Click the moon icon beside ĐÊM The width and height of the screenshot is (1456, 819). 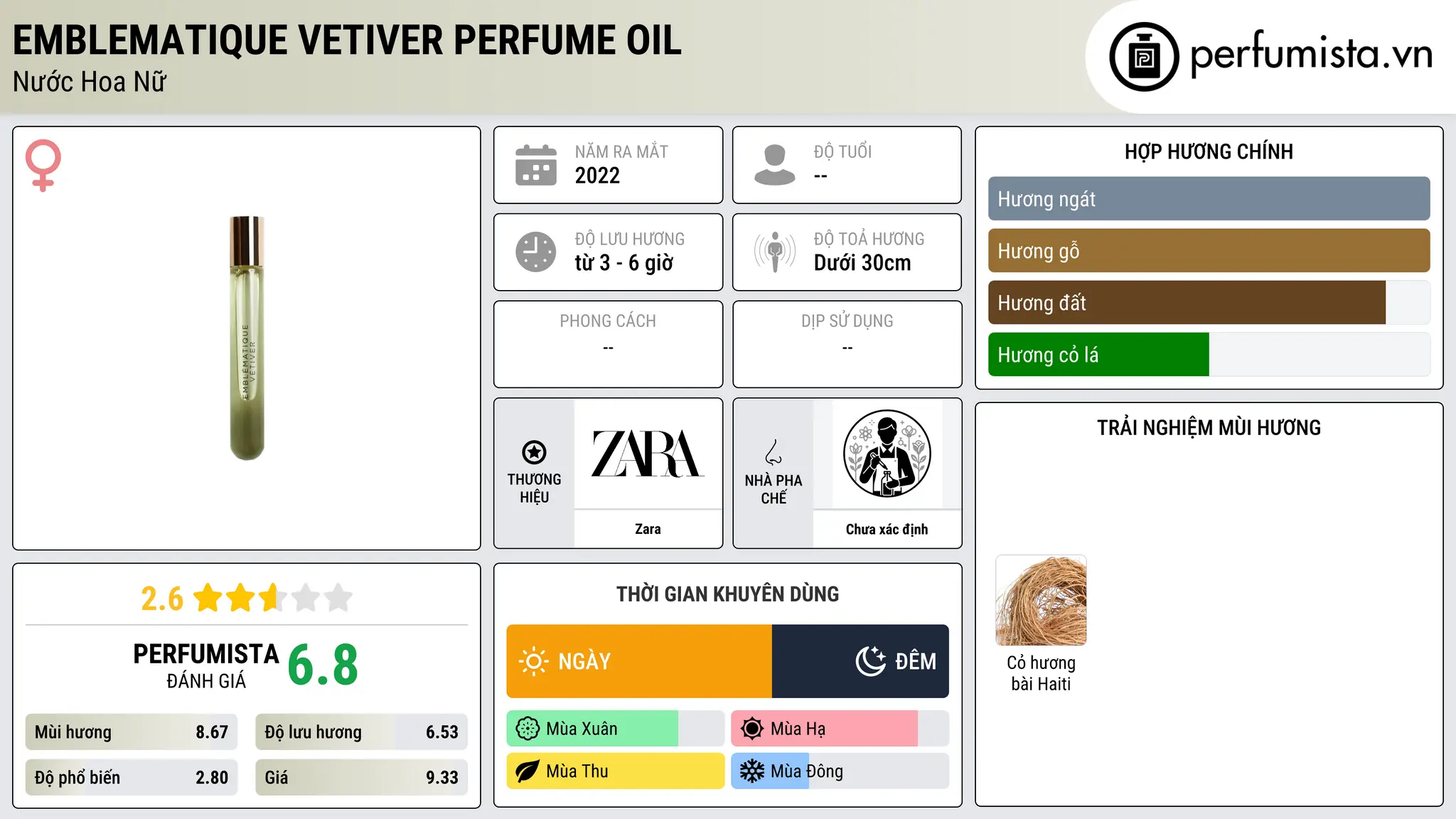(870, 661)
